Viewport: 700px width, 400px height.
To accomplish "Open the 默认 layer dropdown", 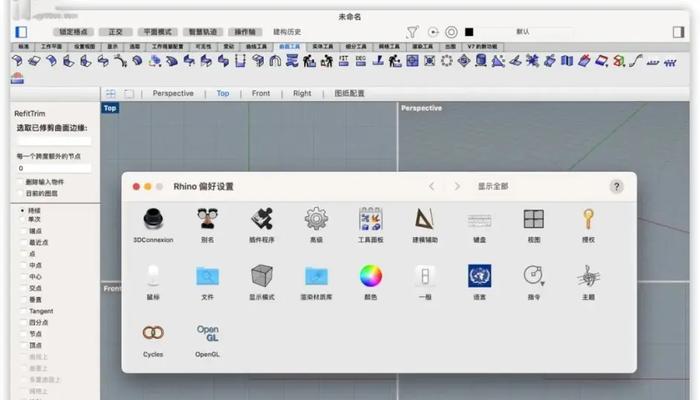I will [x=523, y=32].
